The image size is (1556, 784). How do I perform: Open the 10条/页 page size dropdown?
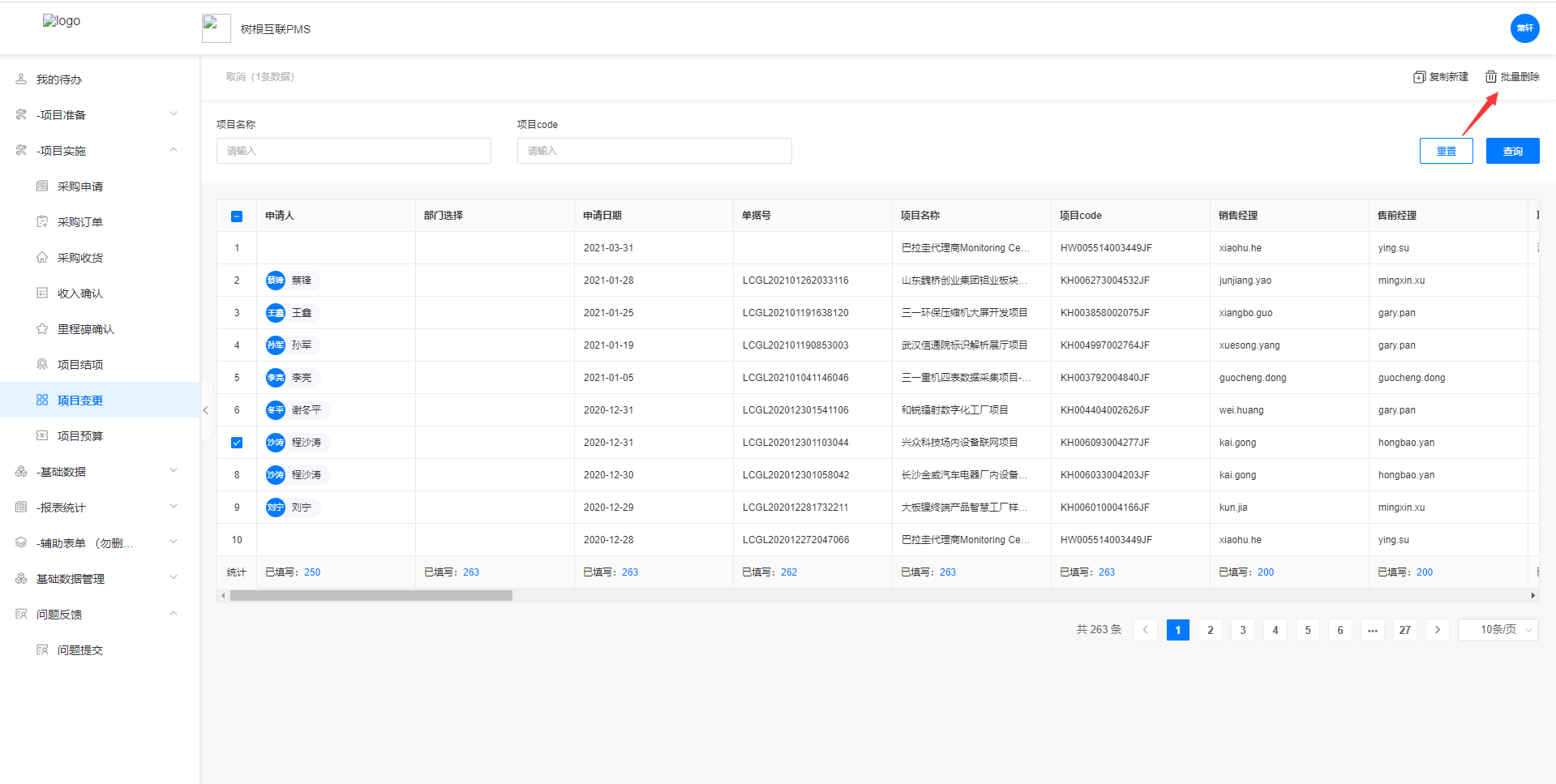1498,630
